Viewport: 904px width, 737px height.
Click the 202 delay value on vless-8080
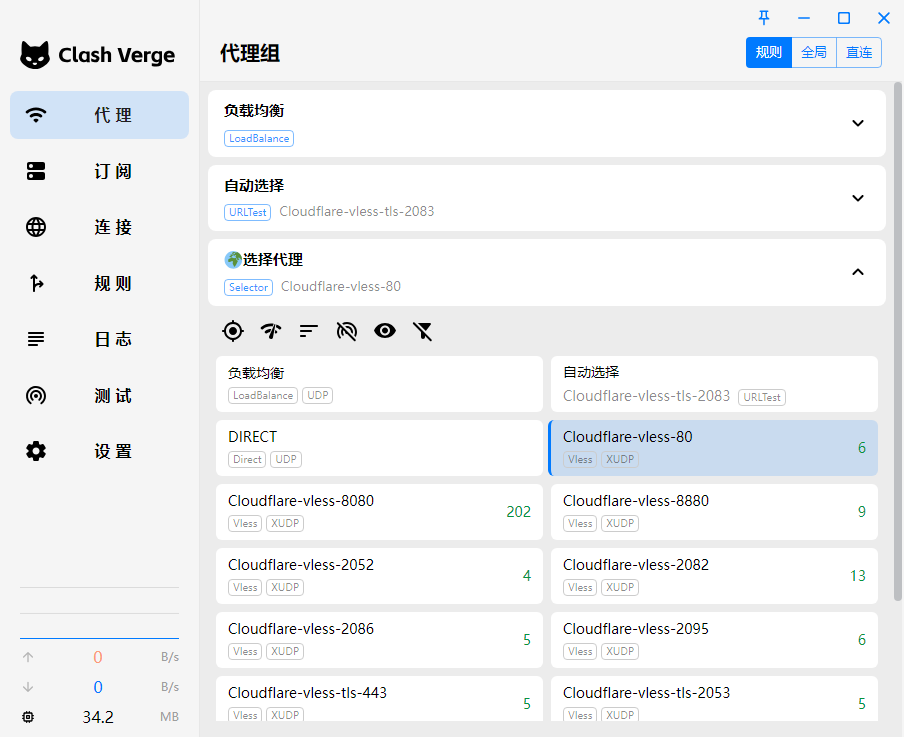[518, 512]
